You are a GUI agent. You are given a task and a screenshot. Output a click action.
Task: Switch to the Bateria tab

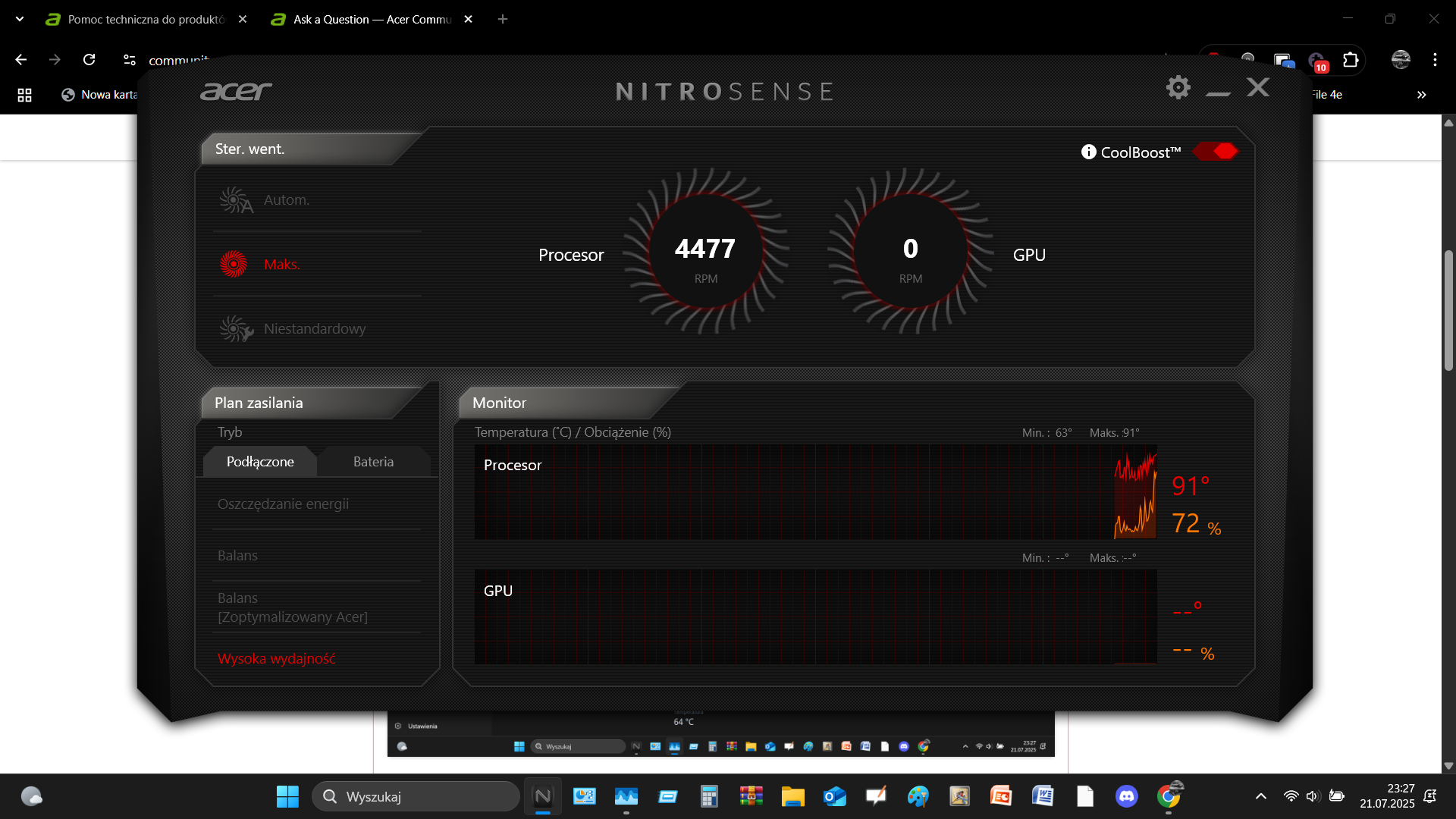(373, 461)
